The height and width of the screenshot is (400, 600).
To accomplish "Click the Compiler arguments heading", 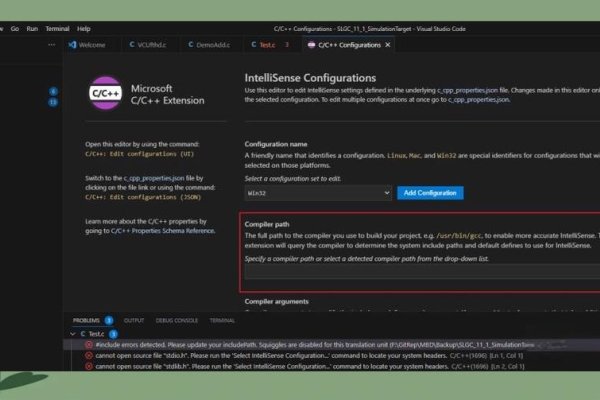I will [x=277, y=302].
